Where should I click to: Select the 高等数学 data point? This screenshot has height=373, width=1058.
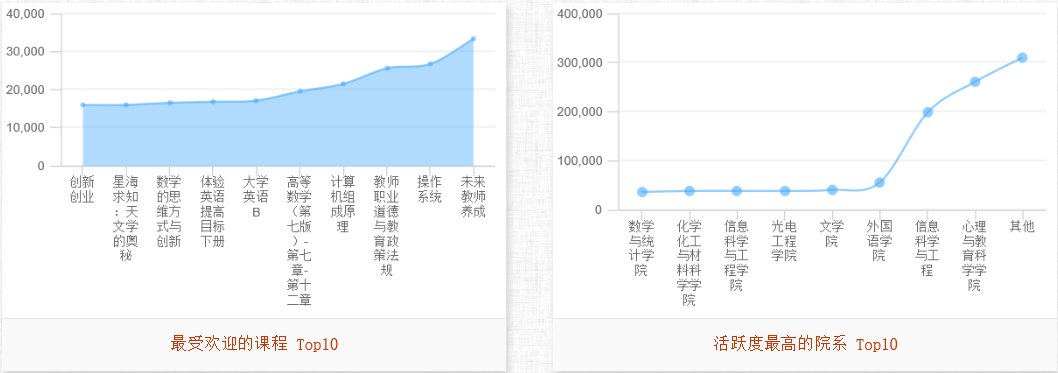(x=300, y=91)
